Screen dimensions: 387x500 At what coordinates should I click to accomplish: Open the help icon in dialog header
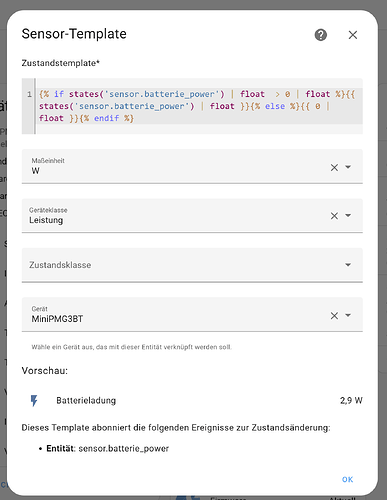pyautogui.click(x=321, y=35)
